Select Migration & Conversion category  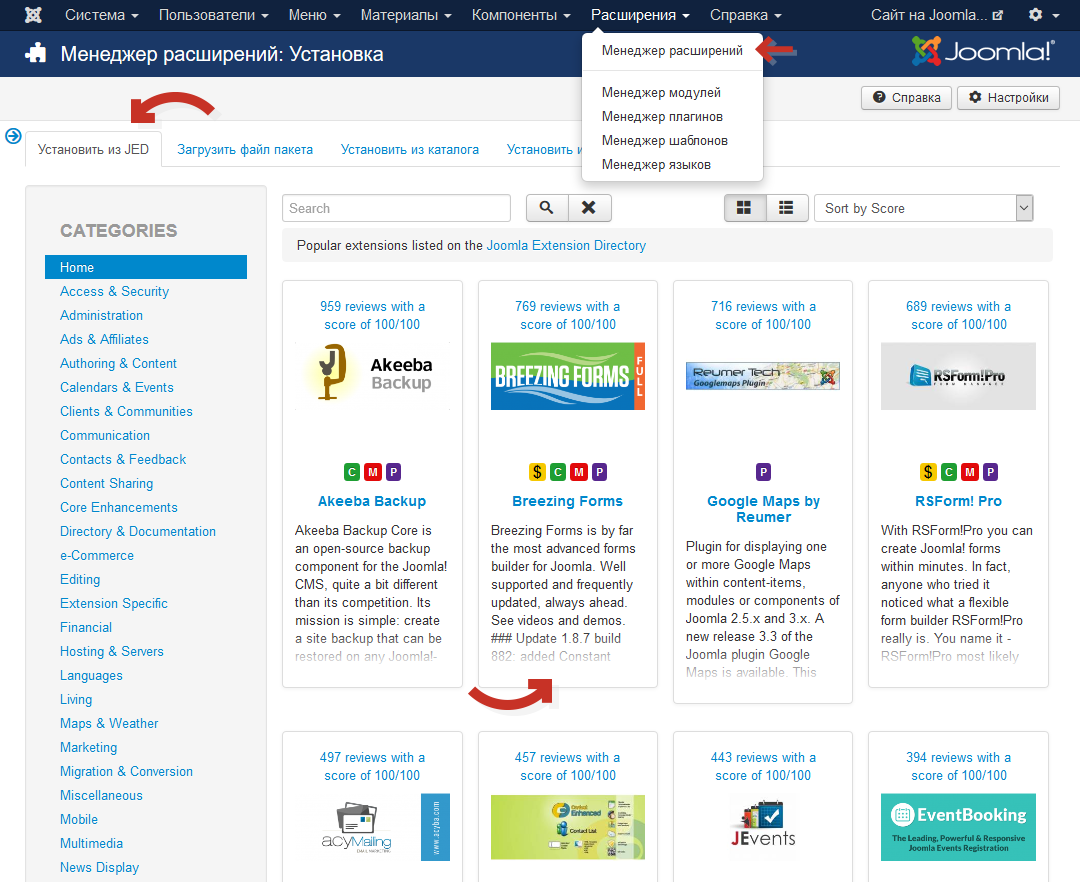(126, 772)
